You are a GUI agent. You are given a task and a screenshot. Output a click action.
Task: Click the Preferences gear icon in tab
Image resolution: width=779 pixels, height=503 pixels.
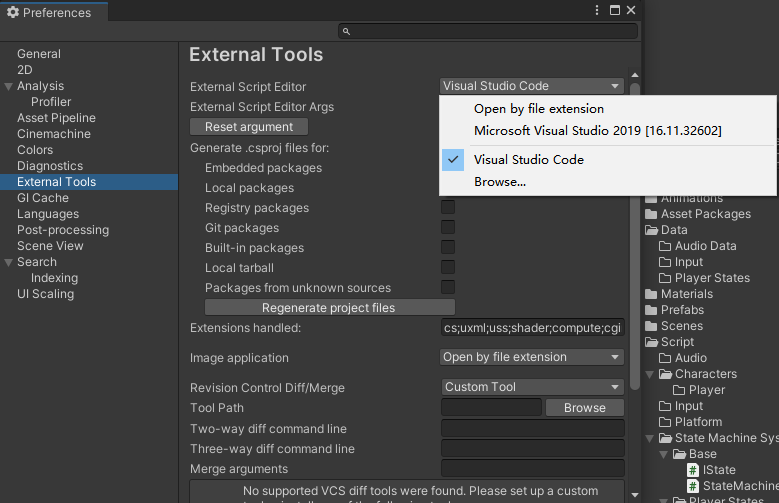(x=13, y=12)
